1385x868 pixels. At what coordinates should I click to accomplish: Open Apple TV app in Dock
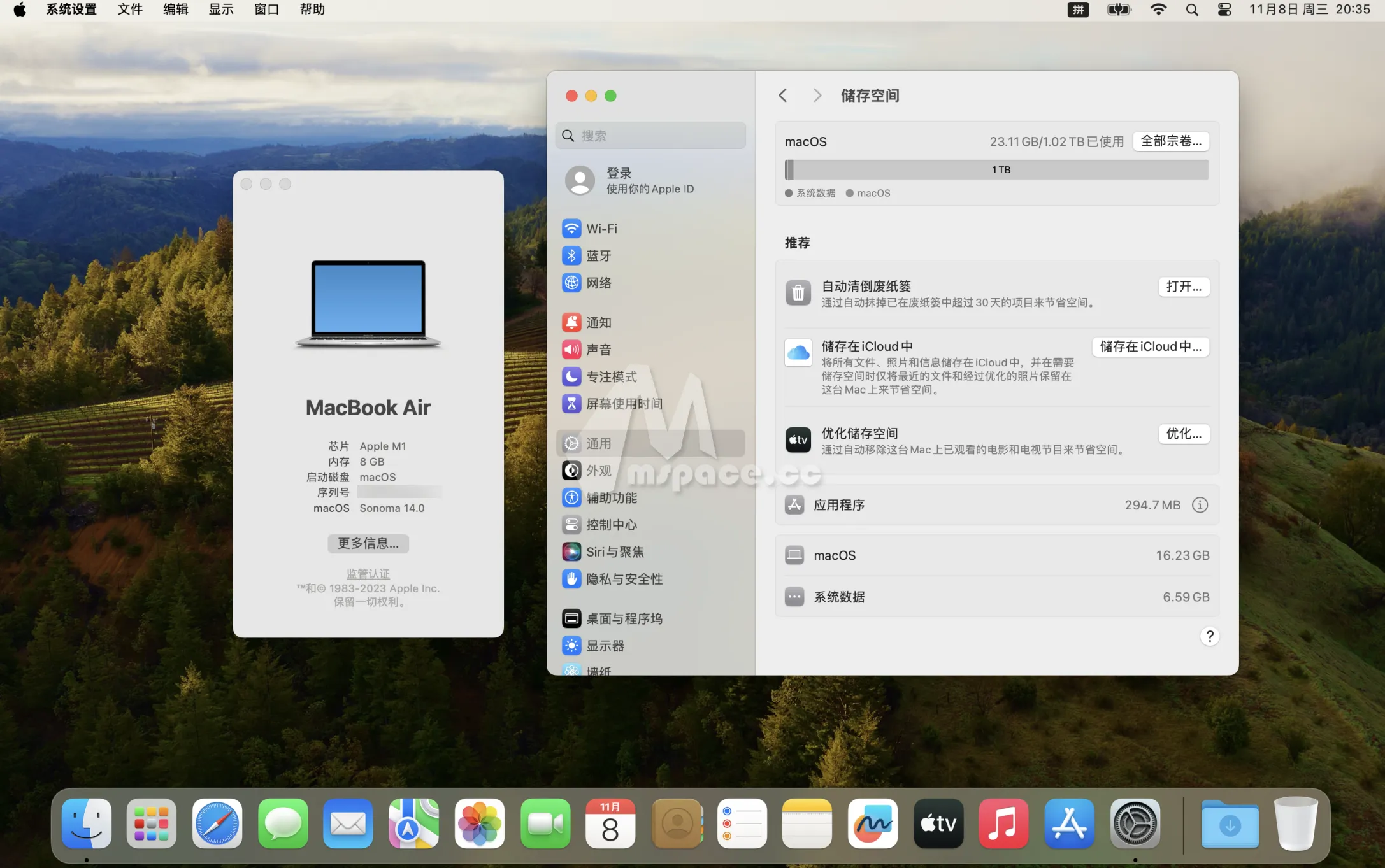coord(938,823)
